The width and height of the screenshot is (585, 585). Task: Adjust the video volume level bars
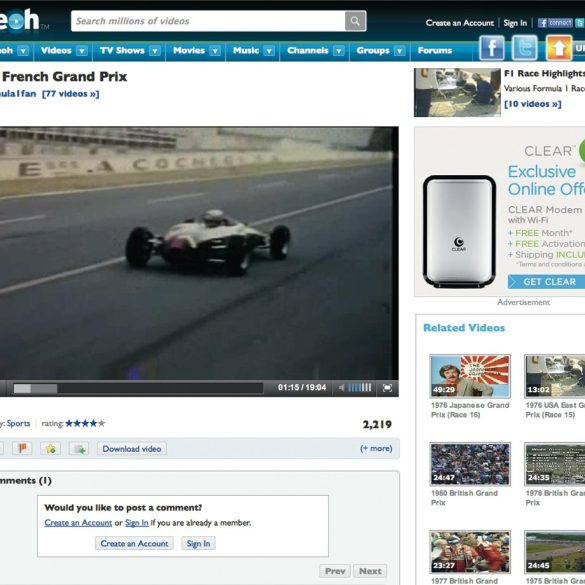(360, 388)
